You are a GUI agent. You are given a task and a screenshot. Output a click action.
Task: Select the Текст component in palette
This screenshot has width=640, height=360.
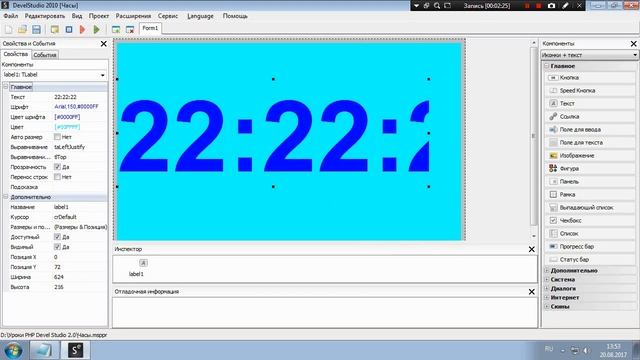click(x=589, y=104)
